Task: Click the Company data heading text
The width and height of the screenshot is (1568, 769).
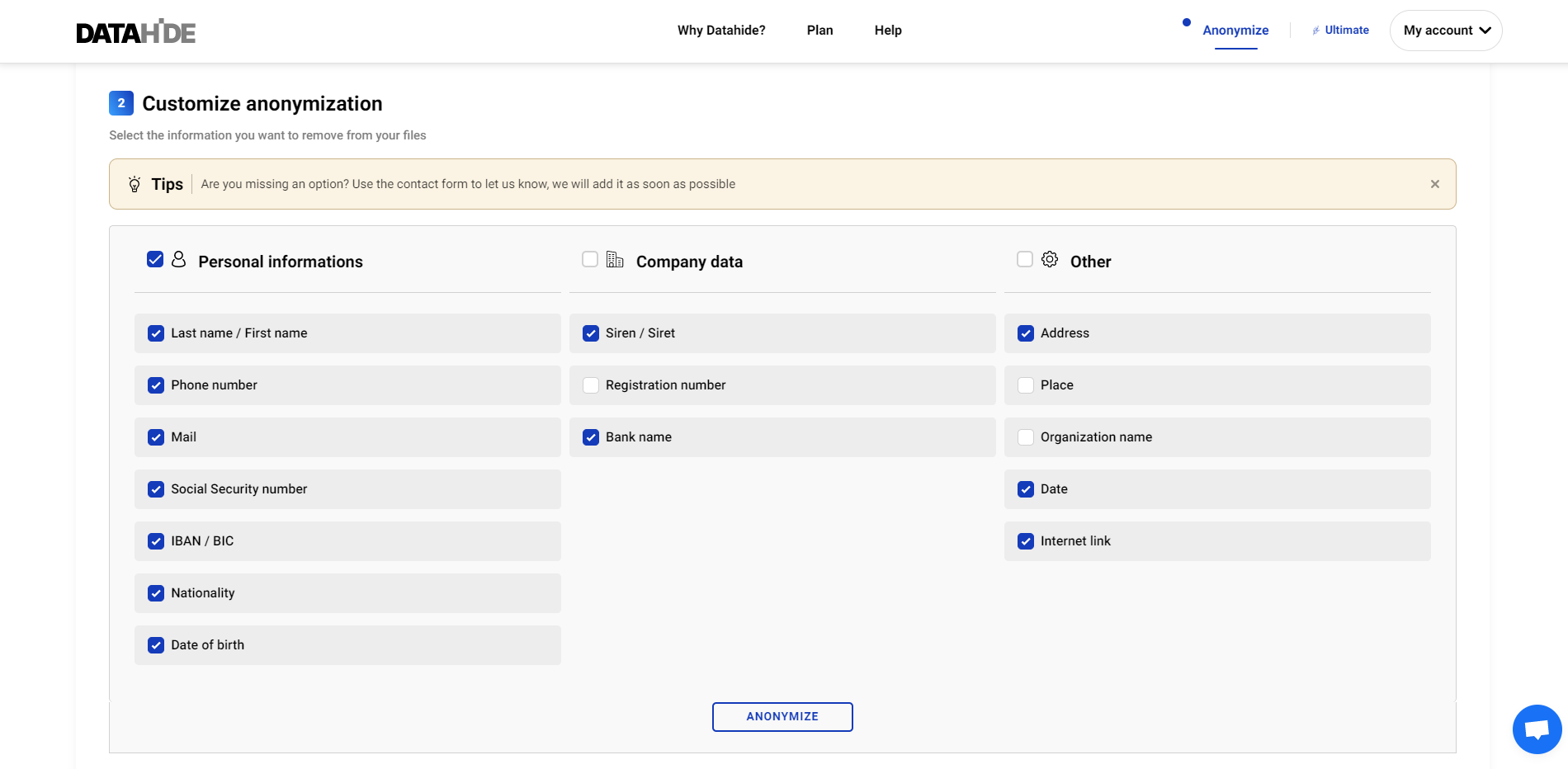Action: [x=689, y=262]
